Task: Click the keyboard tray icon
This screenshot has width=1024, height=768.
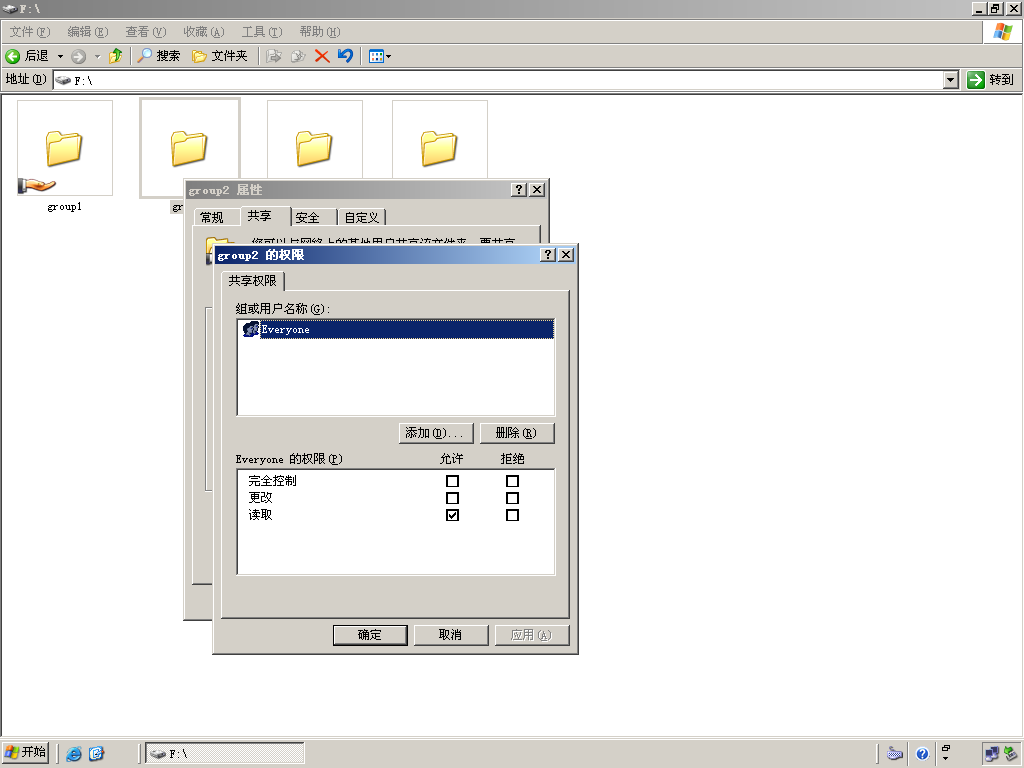Action: click(895, 754)
